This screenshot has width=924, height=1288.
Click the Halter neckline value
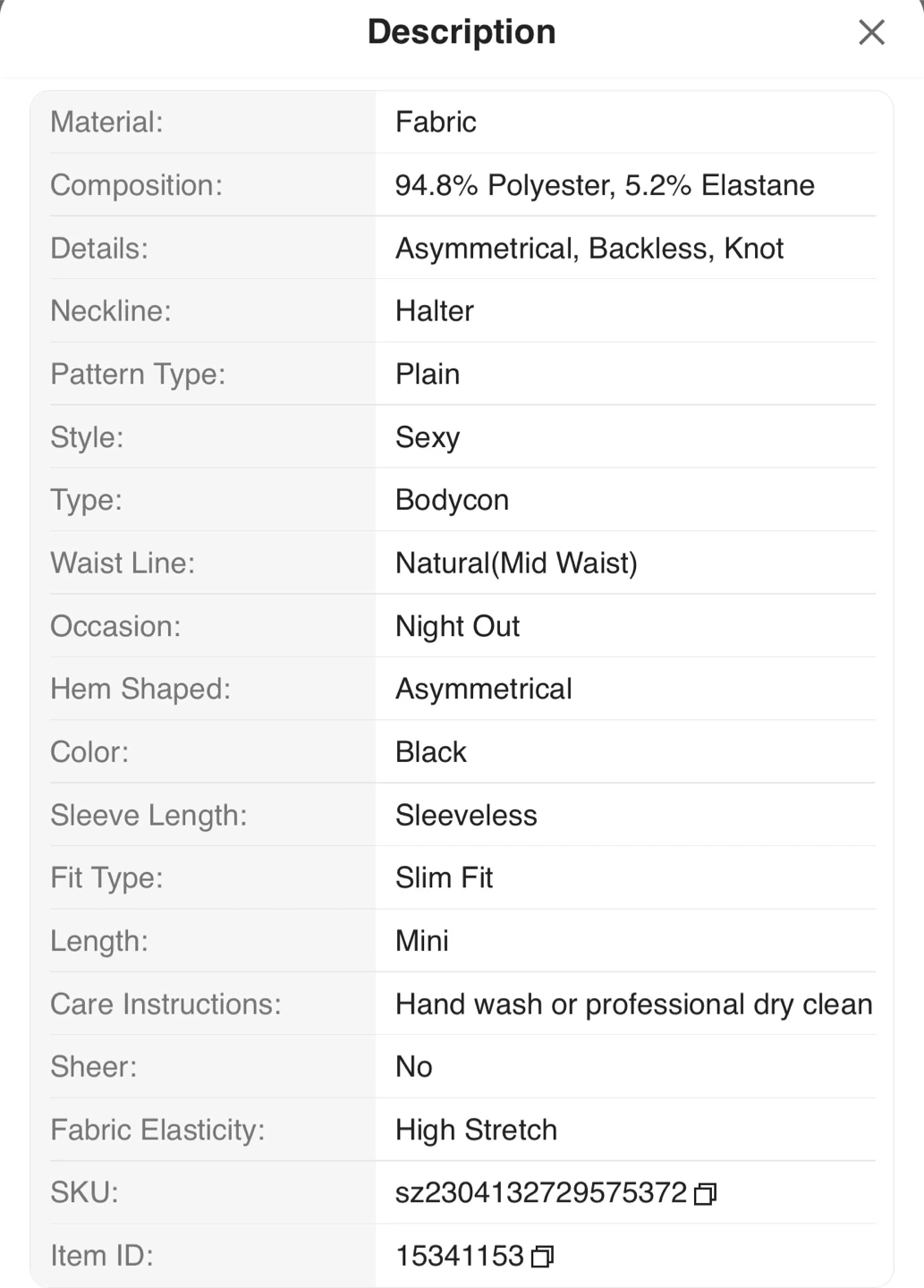(435, 311)
